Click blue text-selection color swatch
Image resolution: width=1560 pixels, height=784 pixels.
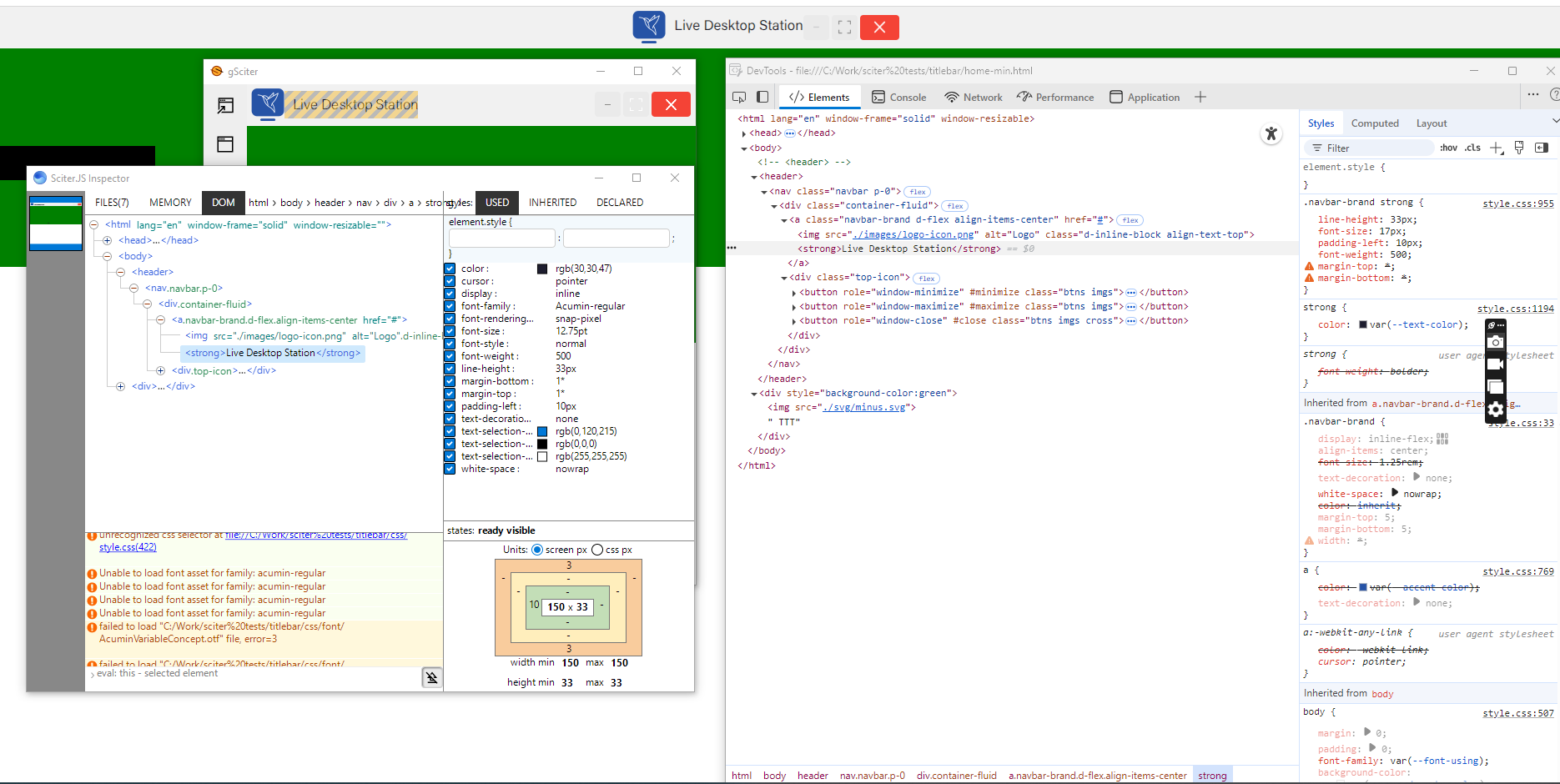coord(542,431)
